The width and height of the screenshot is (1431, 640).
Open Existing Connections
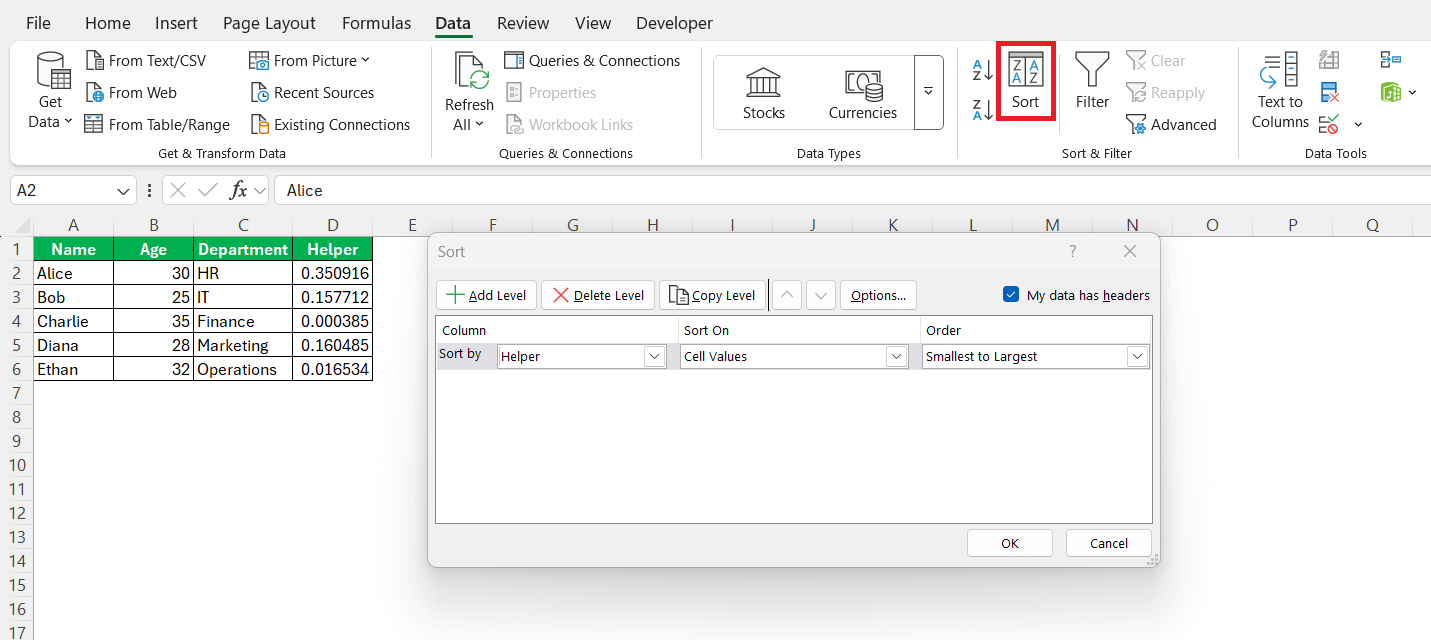(x=330, y=125)
